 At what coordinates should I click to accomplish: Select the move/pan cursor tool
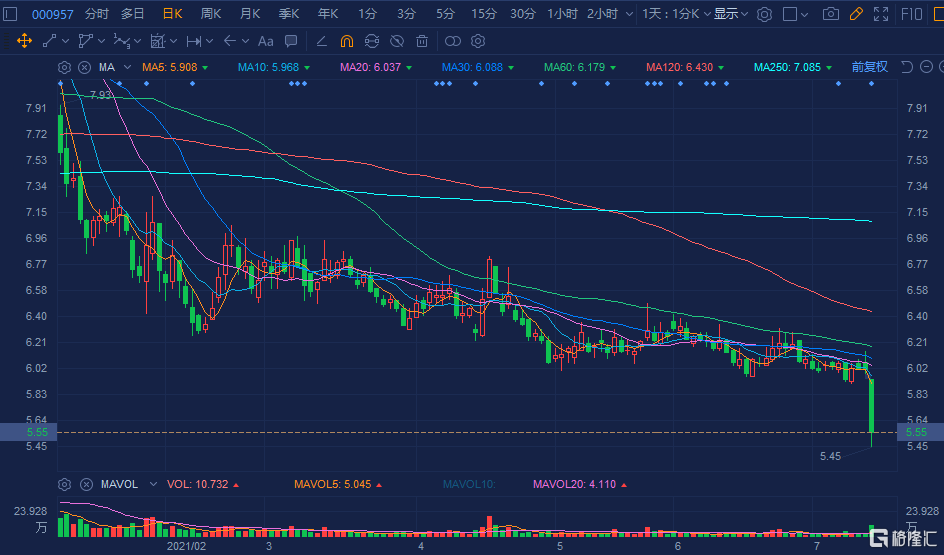(24, 41)
